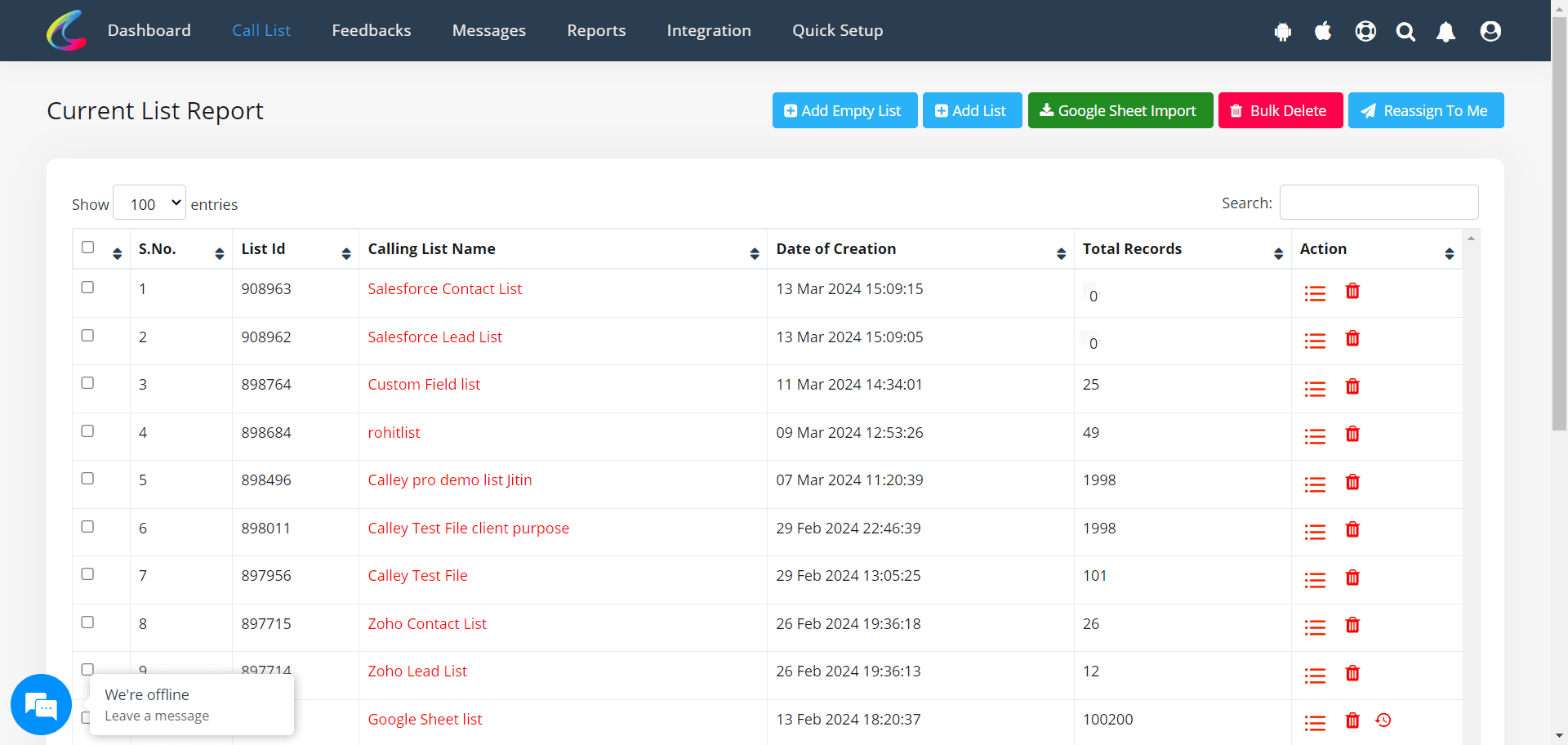Open the user profile icon
The image size is (1568, 745).
[1490, 31]
